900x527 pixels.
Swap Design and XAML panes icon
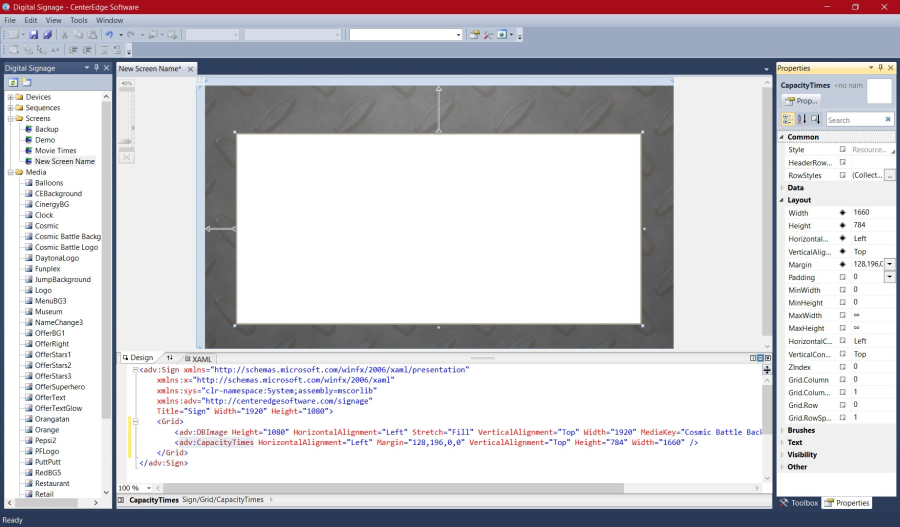(170, 358)
